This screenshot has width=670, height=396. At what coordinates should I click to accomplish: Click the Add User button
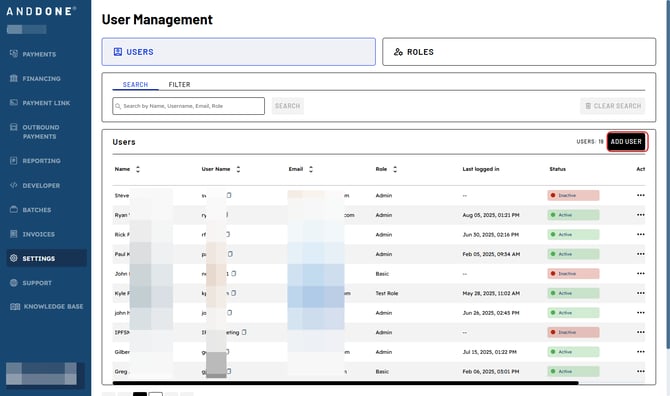click(x=626, y=142)
